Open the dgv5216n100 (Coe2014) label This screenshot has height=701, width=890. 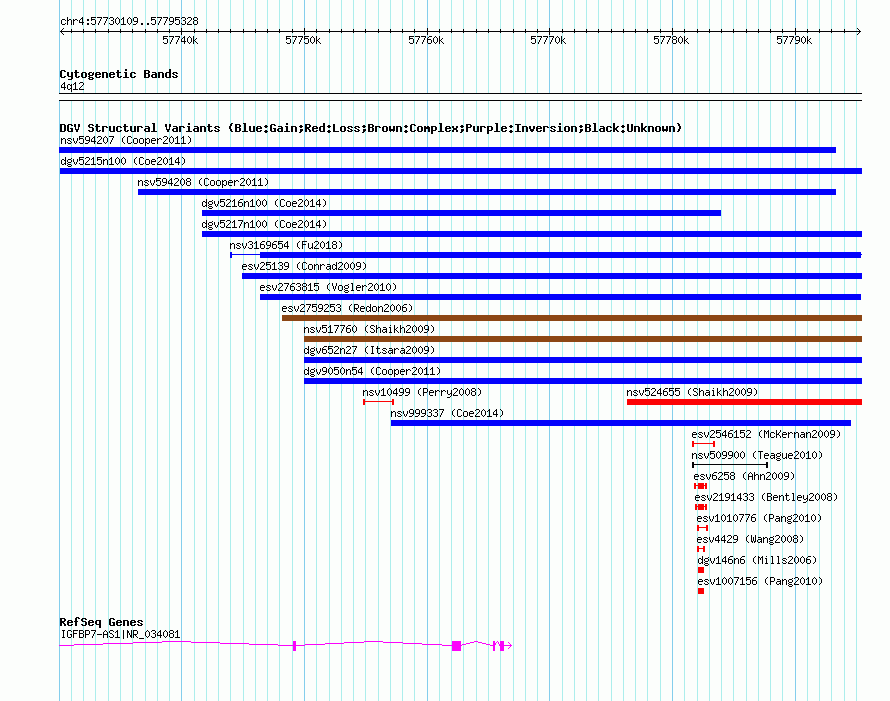pyautogui.click(x=264, y=203)
